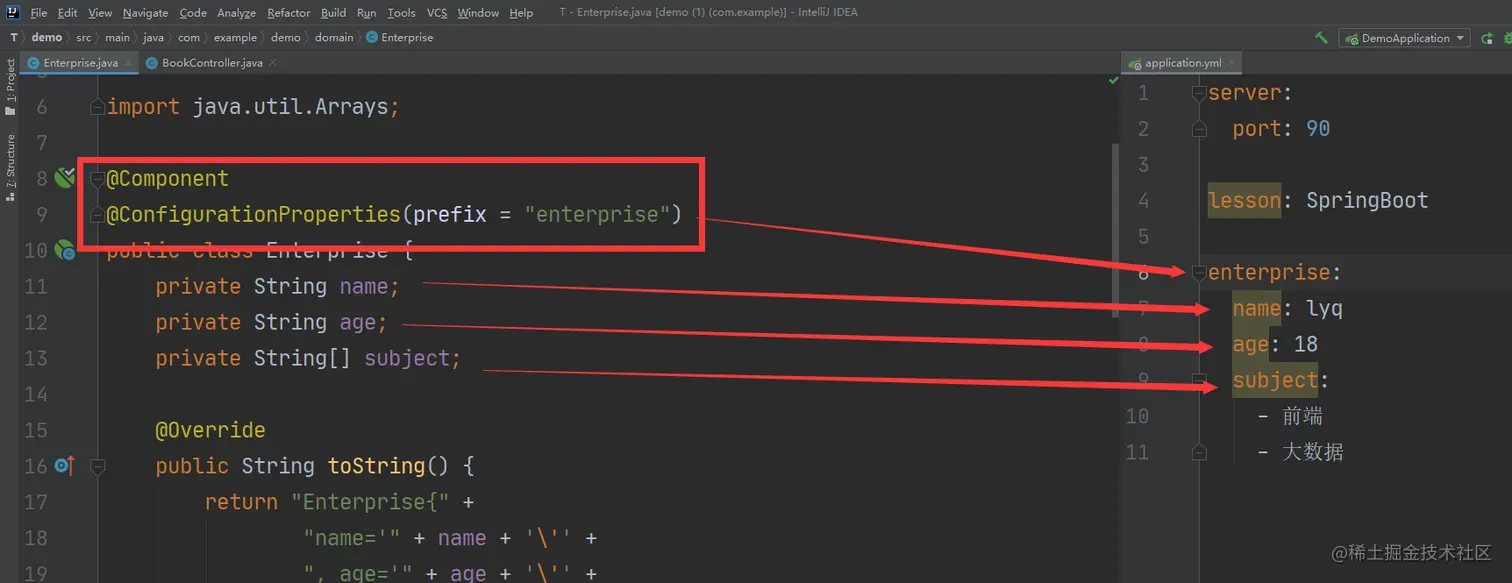Click the fold end marker on yml line 2
This screenshot has height=583, width=1512.
coord(1199,129)
